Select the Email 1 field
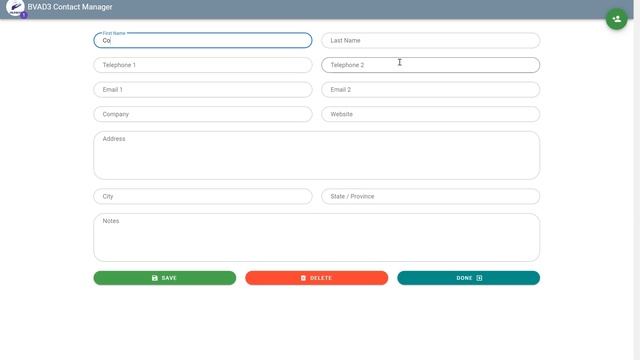This screenshot has height=360, width=640. (203, 90)
